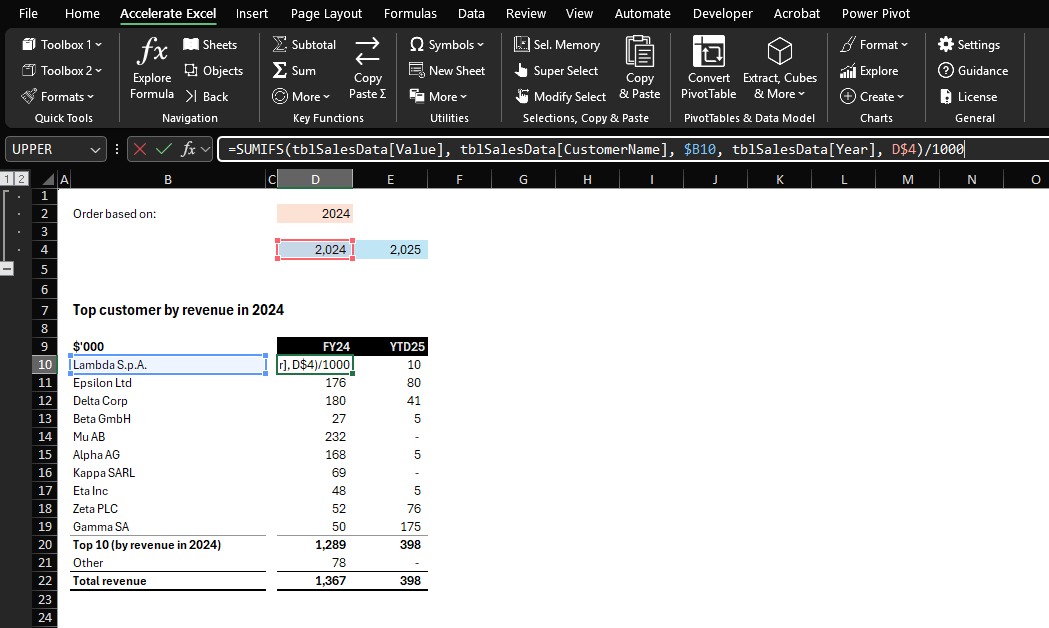The width and height of the screenshot is (1049, 628).
Task: Click the Sel. Memory tool
Action: click(x=557, y=44)
